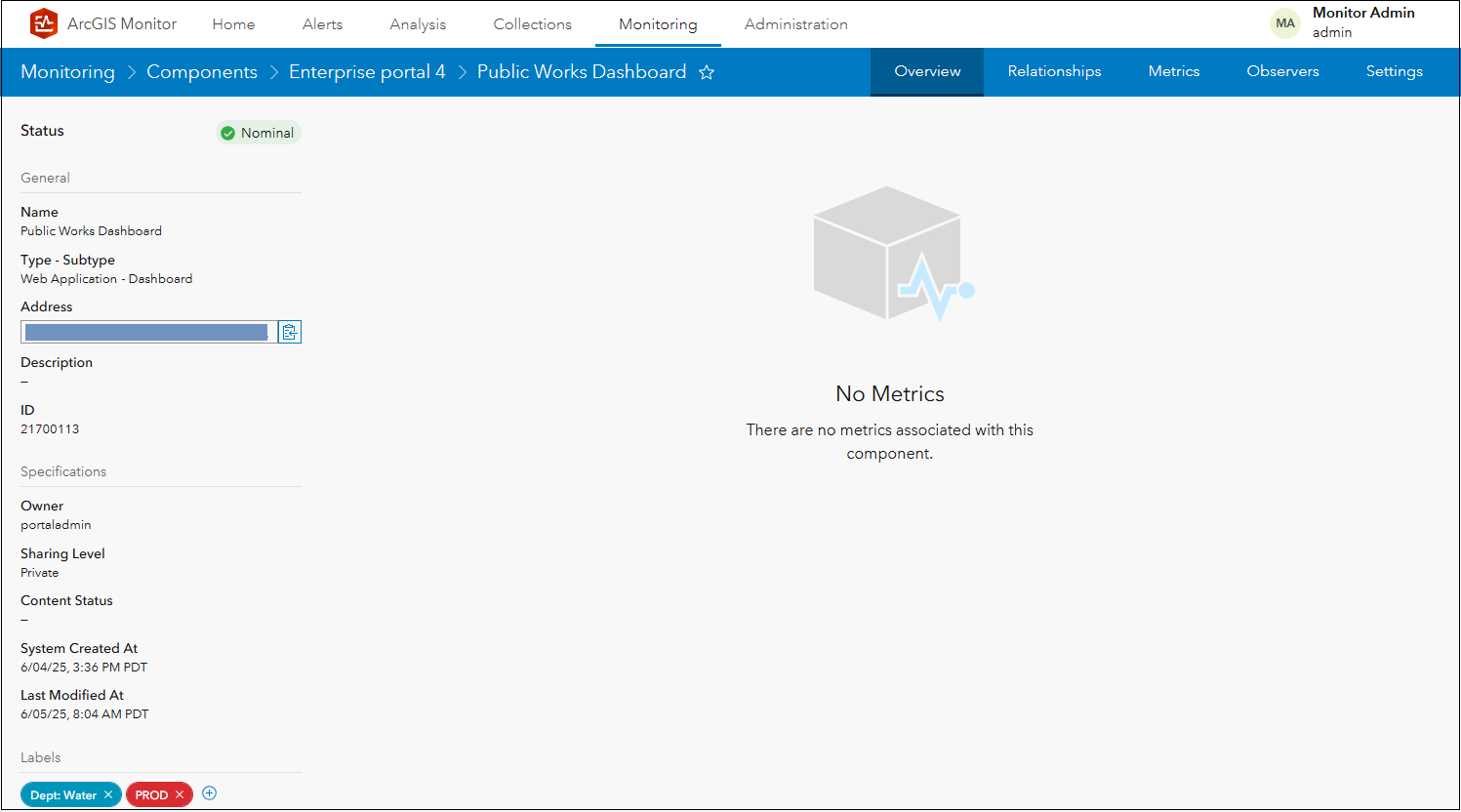Navigate to Enterprise portal 4 breadcrumb
The image size is (1461, 812).
click(367, 72)
